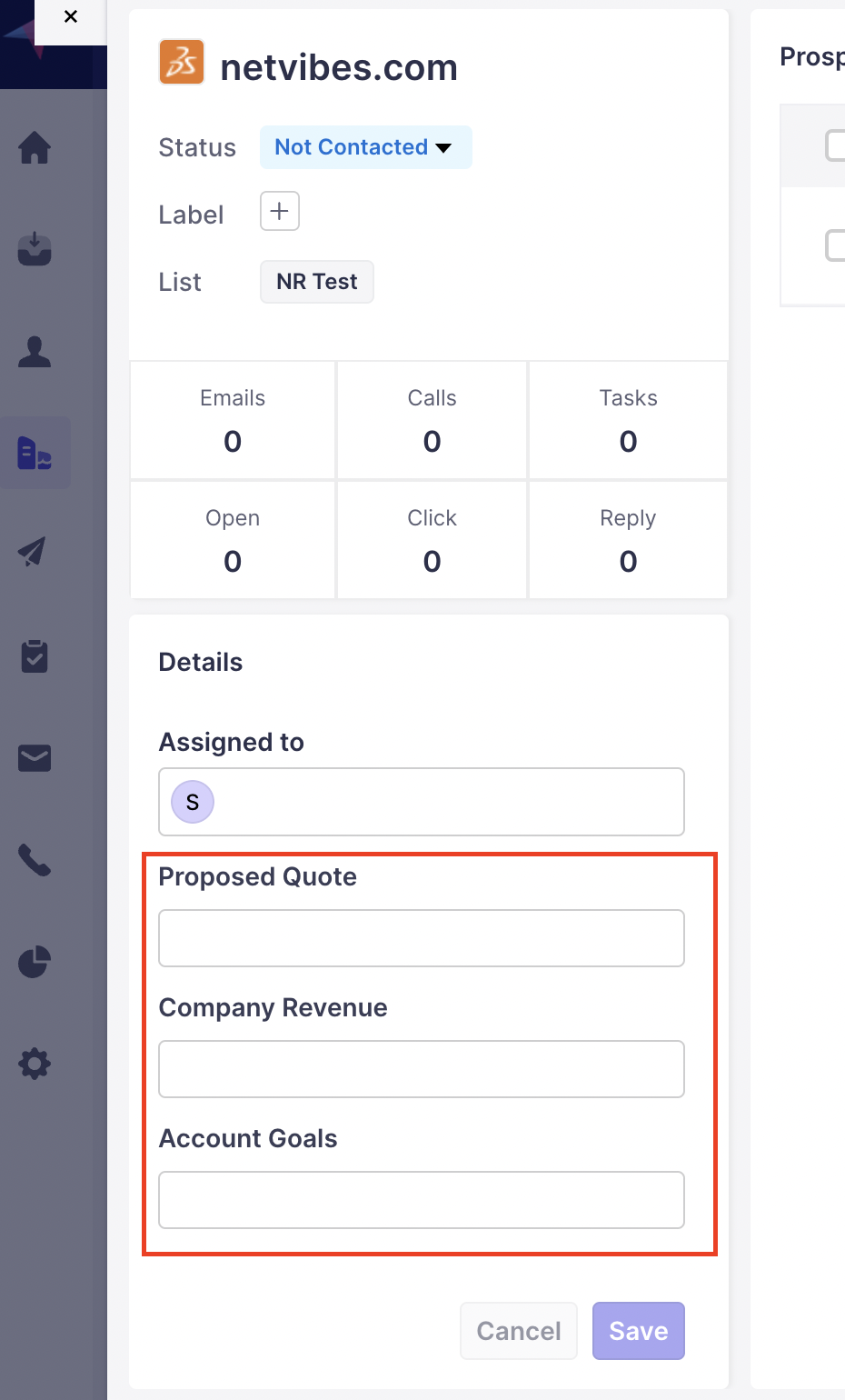Image resolution: width=845 pixels, height=1400 pixels.
Task: Click the Proposed Quote input field
Action: (422, 938)
